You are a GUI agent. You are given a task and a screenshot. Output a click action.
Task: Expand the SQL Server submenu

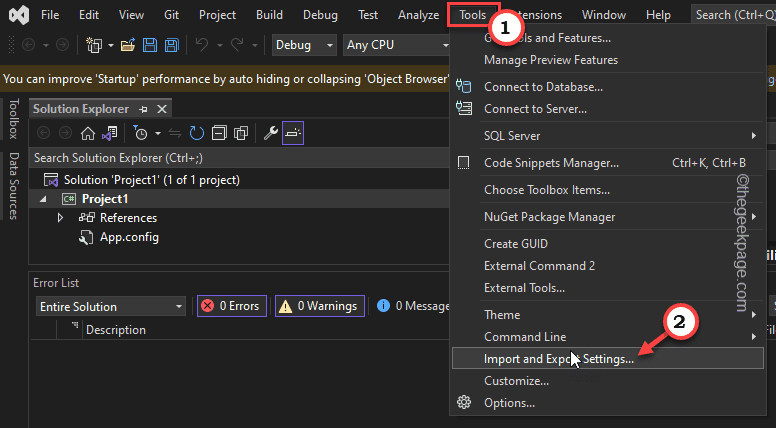(x=608, y=136)
